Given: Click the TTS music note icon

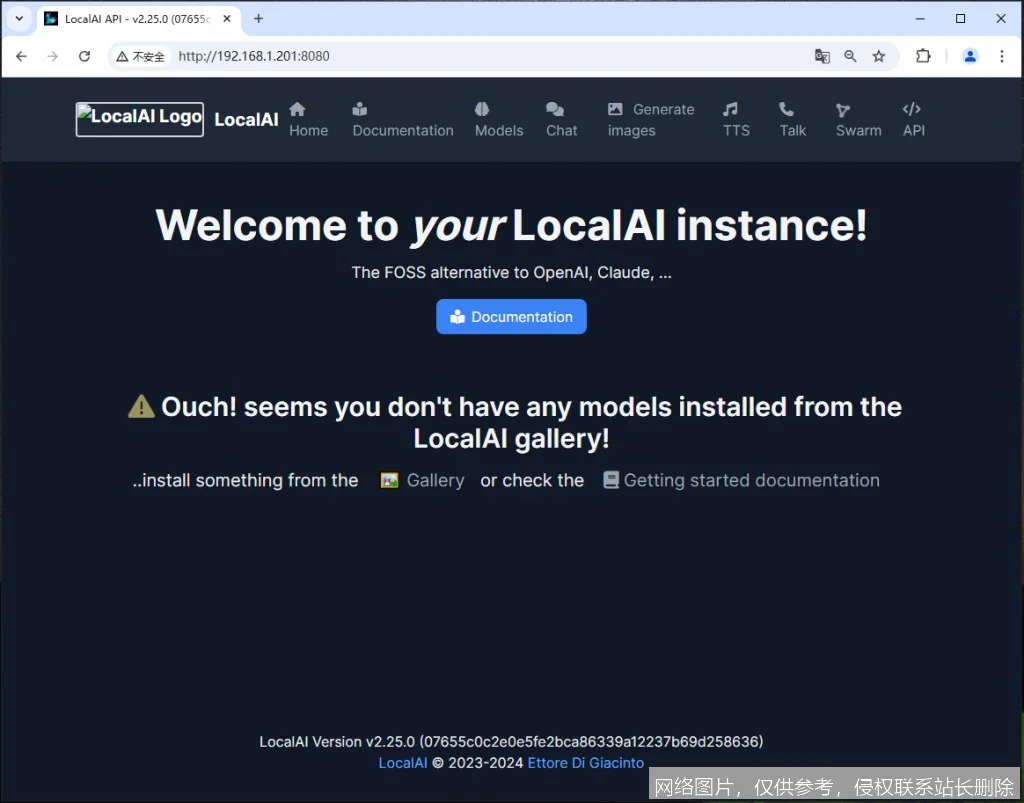Looking at the screenshot, I should click(730, 109).
